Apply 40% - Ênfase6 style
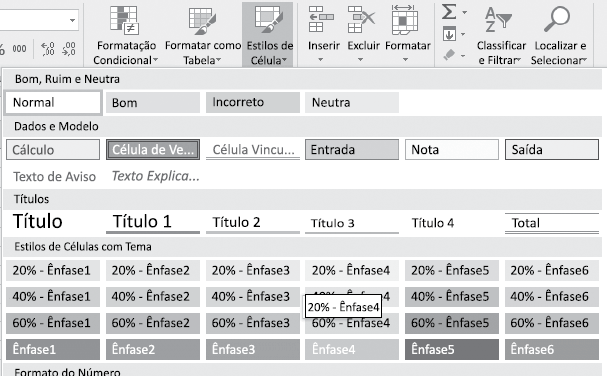The image size is (609, 376). [552, 297]
